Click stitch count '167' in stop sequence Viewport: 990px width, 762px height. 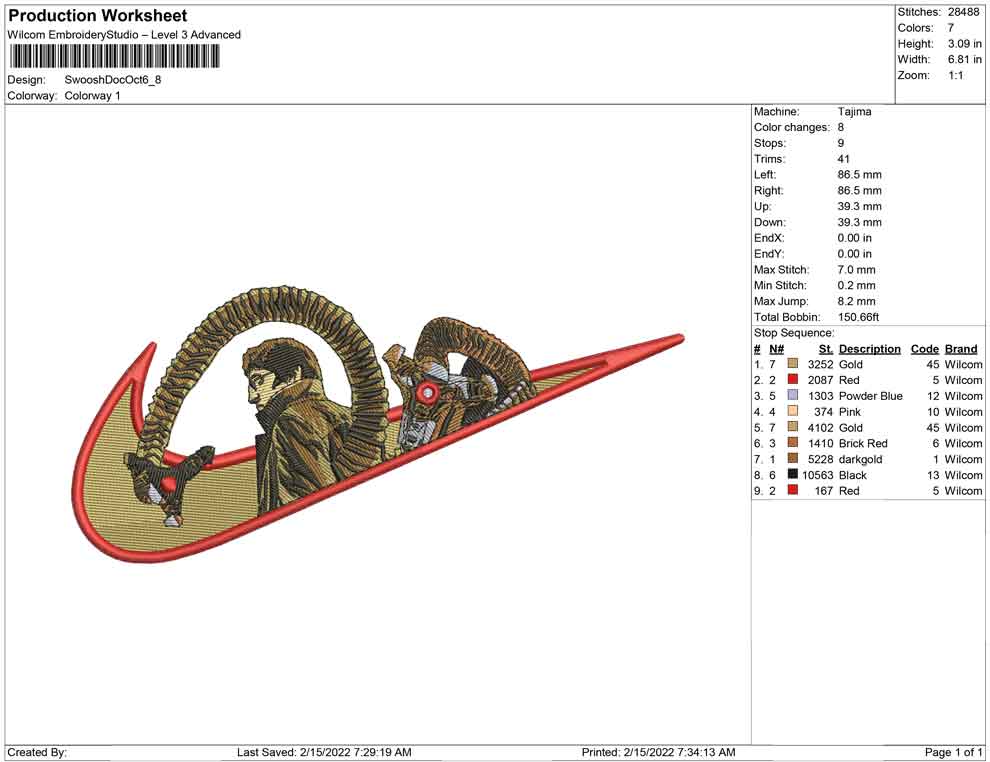(x=824, y=491)
